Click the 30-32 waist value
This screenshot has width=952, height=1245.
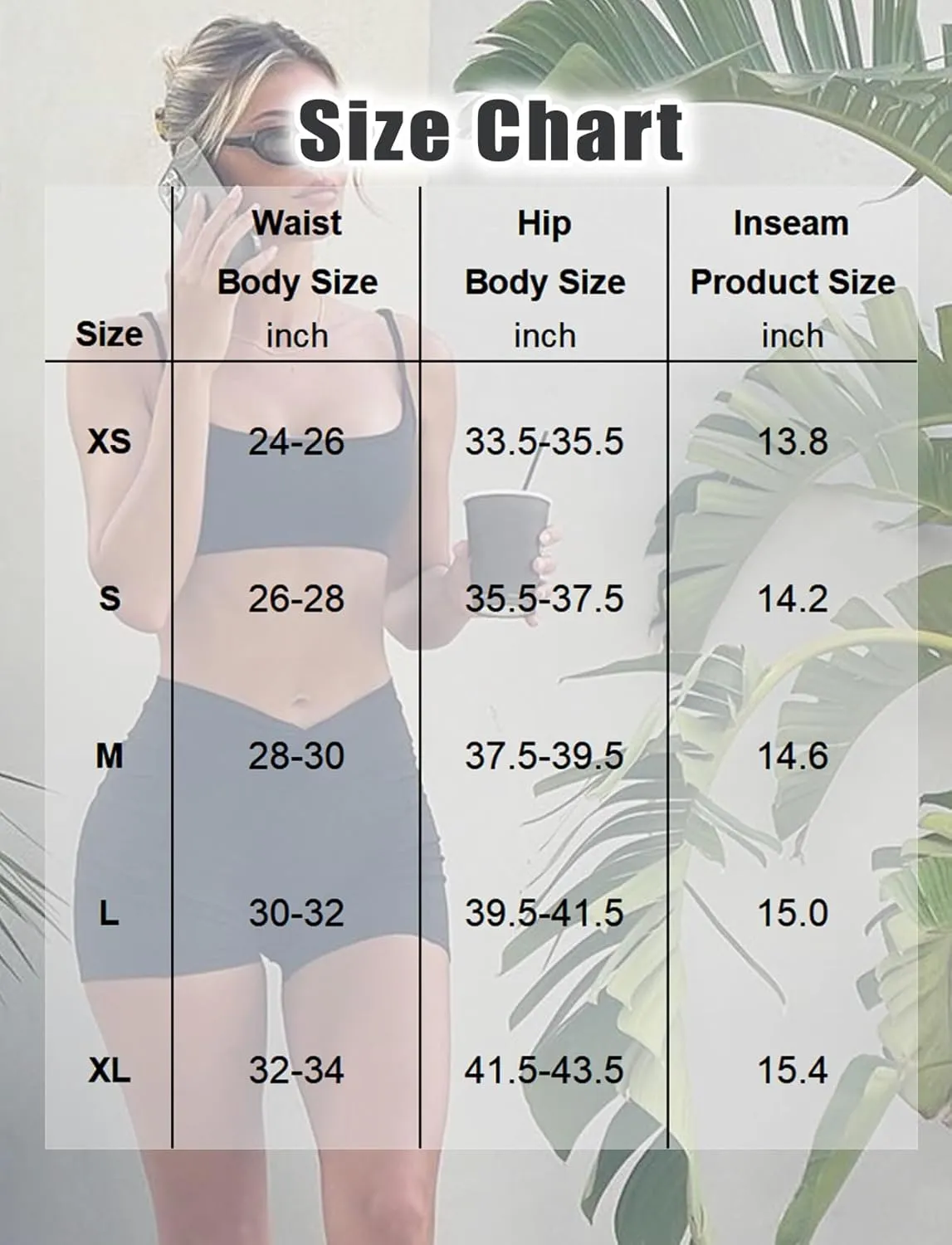tap(296, 913)
